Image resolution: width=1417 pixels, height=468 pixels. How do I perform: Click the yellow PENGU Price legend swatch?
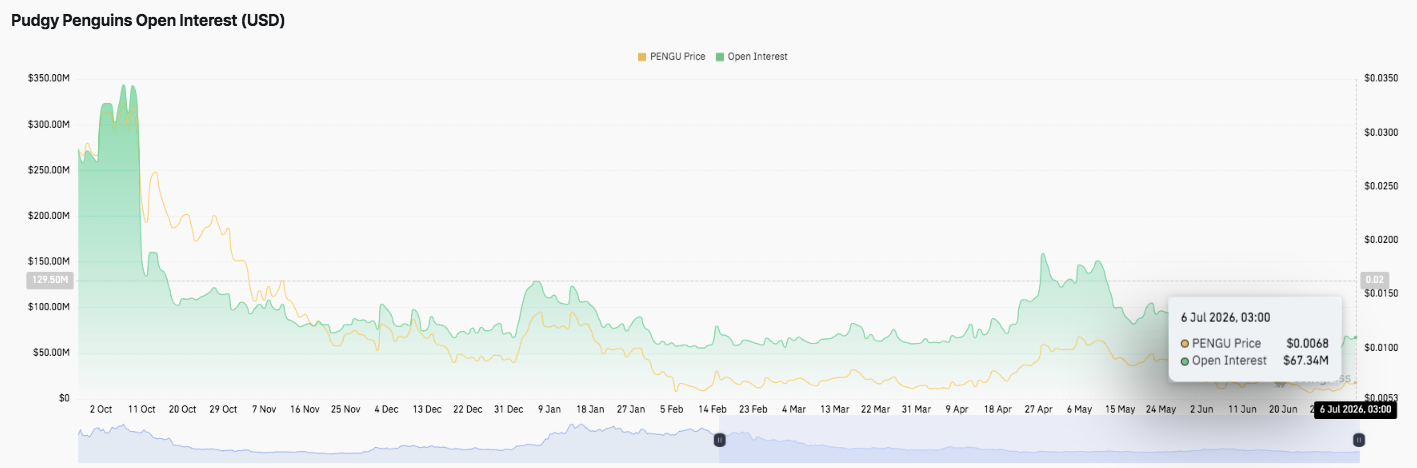point(642,56)
